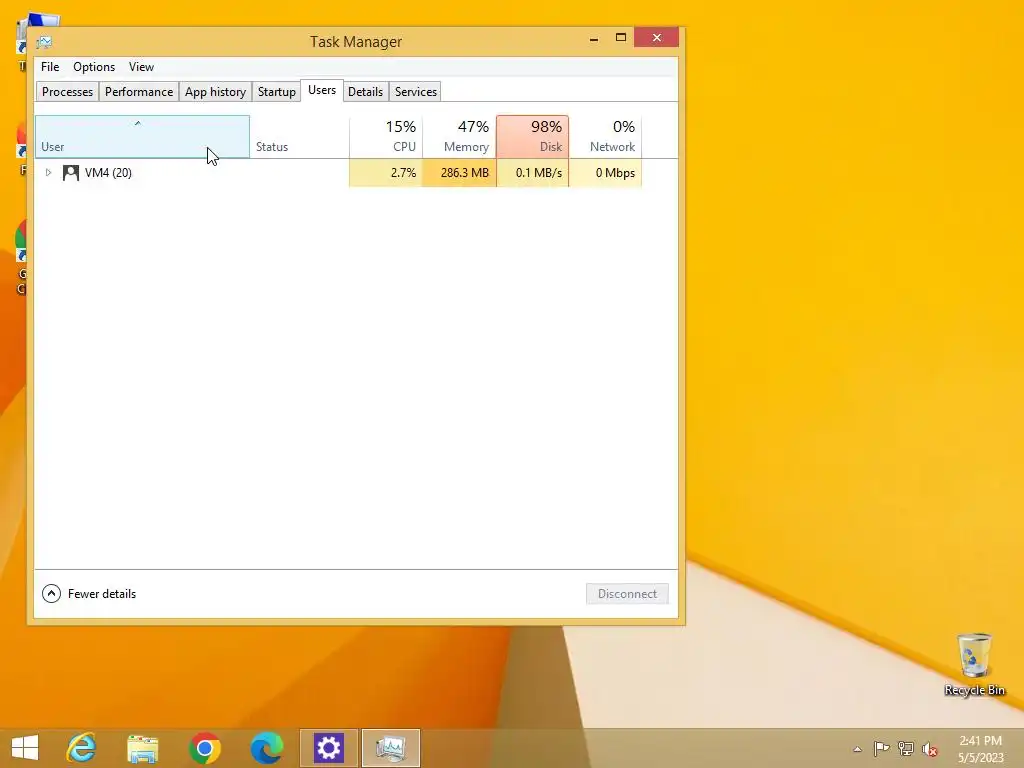Screen dimensions: 1024x768
Task: Switch to the Services tab
Action: click(x=415, y=91)
